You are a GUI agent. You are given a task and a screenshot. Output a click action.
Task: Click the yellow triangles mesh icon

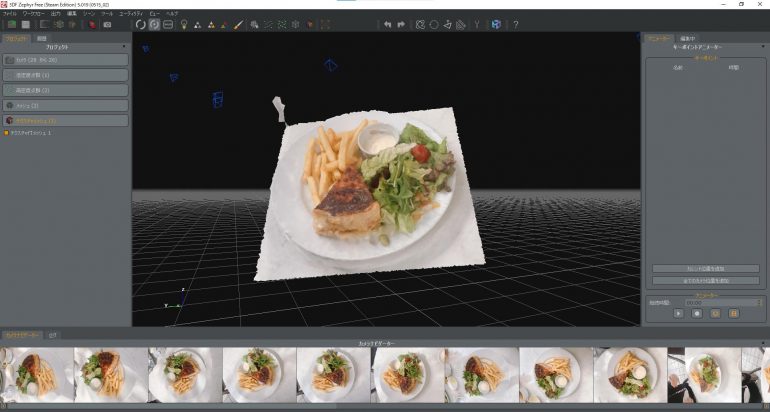211,25
